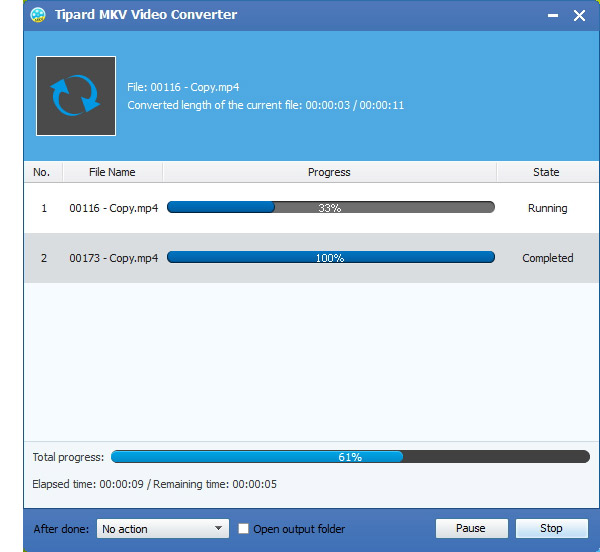Click the 100% progress bar

pos(331,257)
